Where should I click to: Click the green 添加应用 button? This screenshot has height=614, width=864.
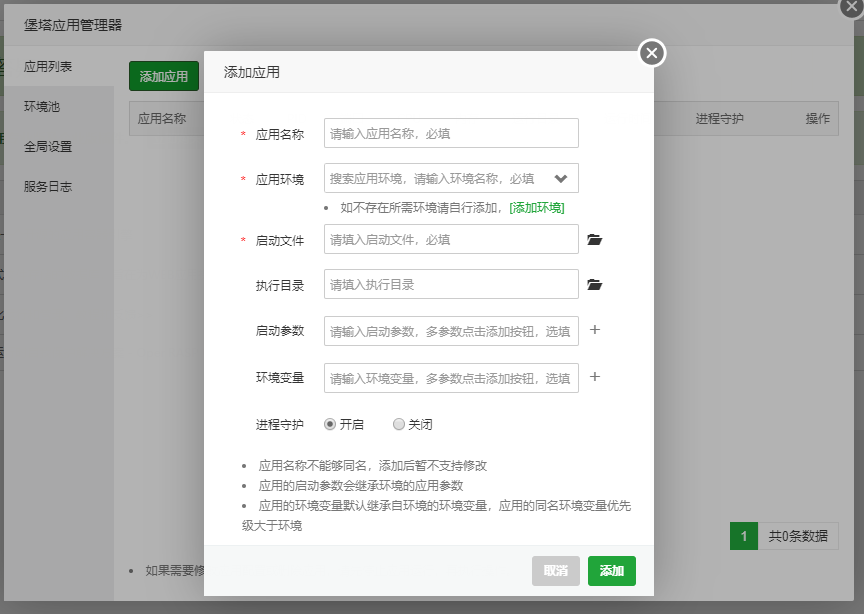[164, 76]
